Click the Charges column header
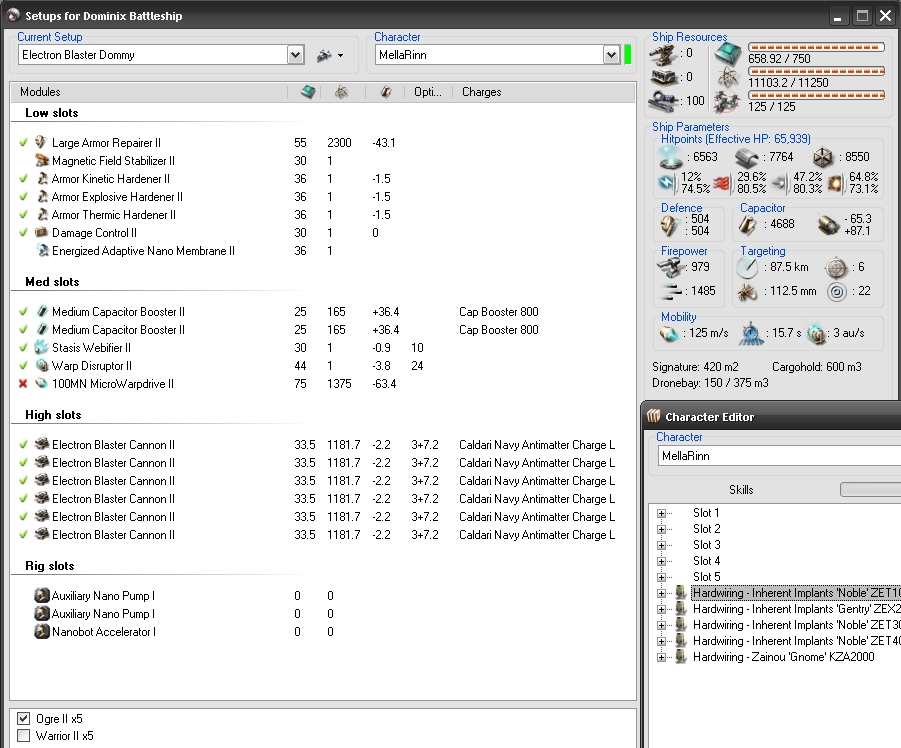The height and width of the screenshot is (748, 901). pyautogui.click(x=481, y=92)
